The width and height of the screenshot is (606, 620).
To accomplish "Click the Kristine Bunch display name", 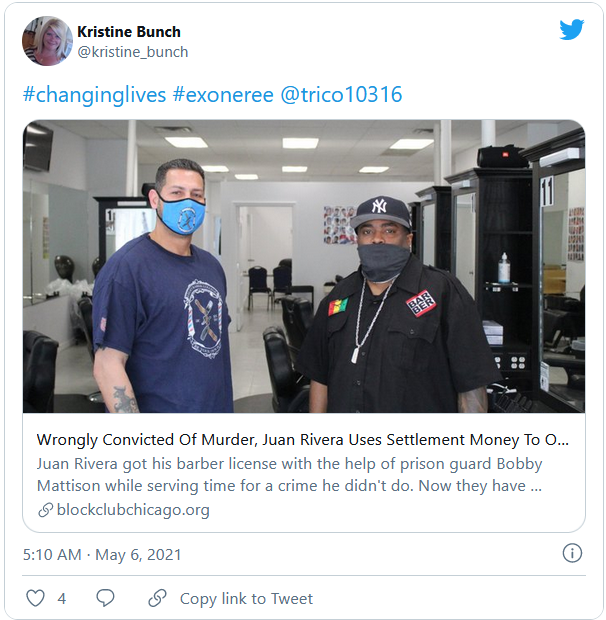I will point(129,32).
